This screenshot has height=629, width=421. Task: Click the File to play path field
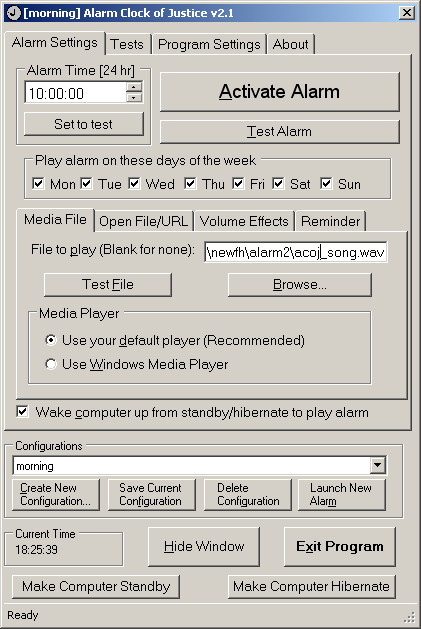click(296, 252)
